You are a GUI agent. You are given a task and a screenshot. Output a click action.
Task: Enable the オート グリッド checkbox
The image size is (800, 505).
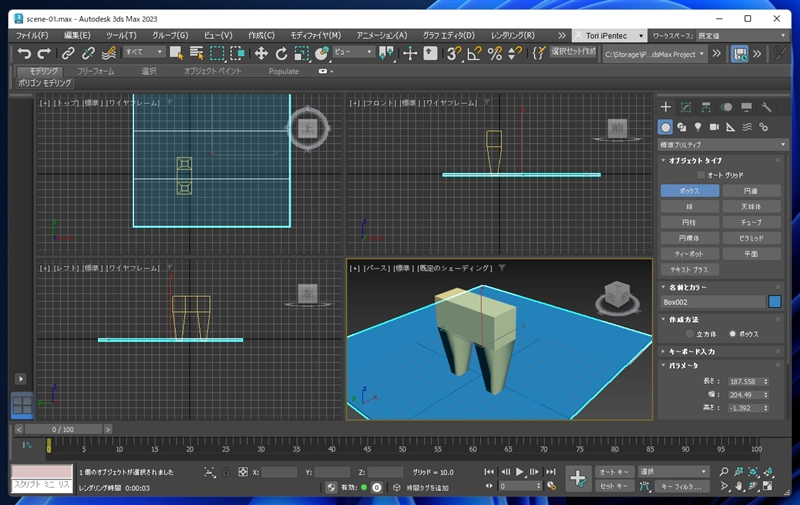click(701, 175)
